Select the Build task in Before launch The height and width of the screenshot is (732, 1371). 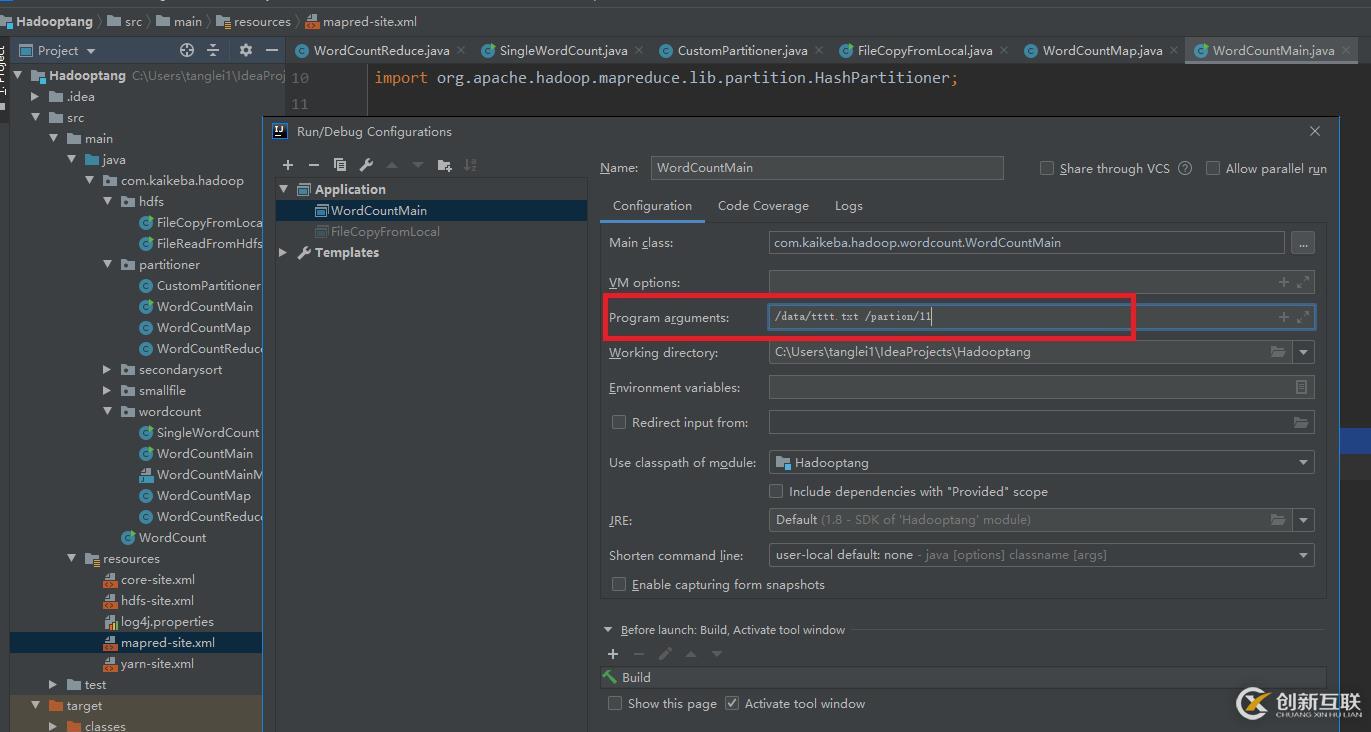click(963, 677)
